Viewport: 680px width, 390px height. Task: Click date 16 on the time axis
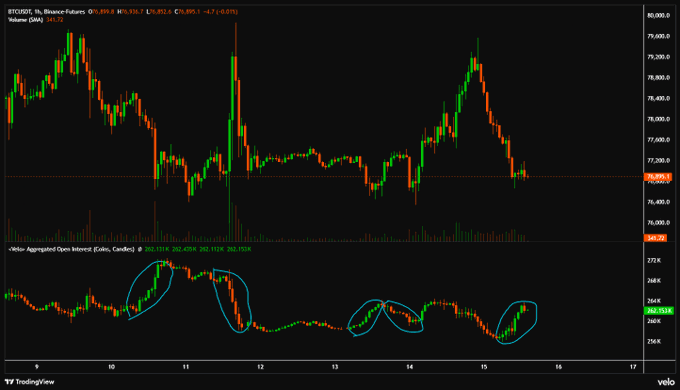[x=559, y=367]
